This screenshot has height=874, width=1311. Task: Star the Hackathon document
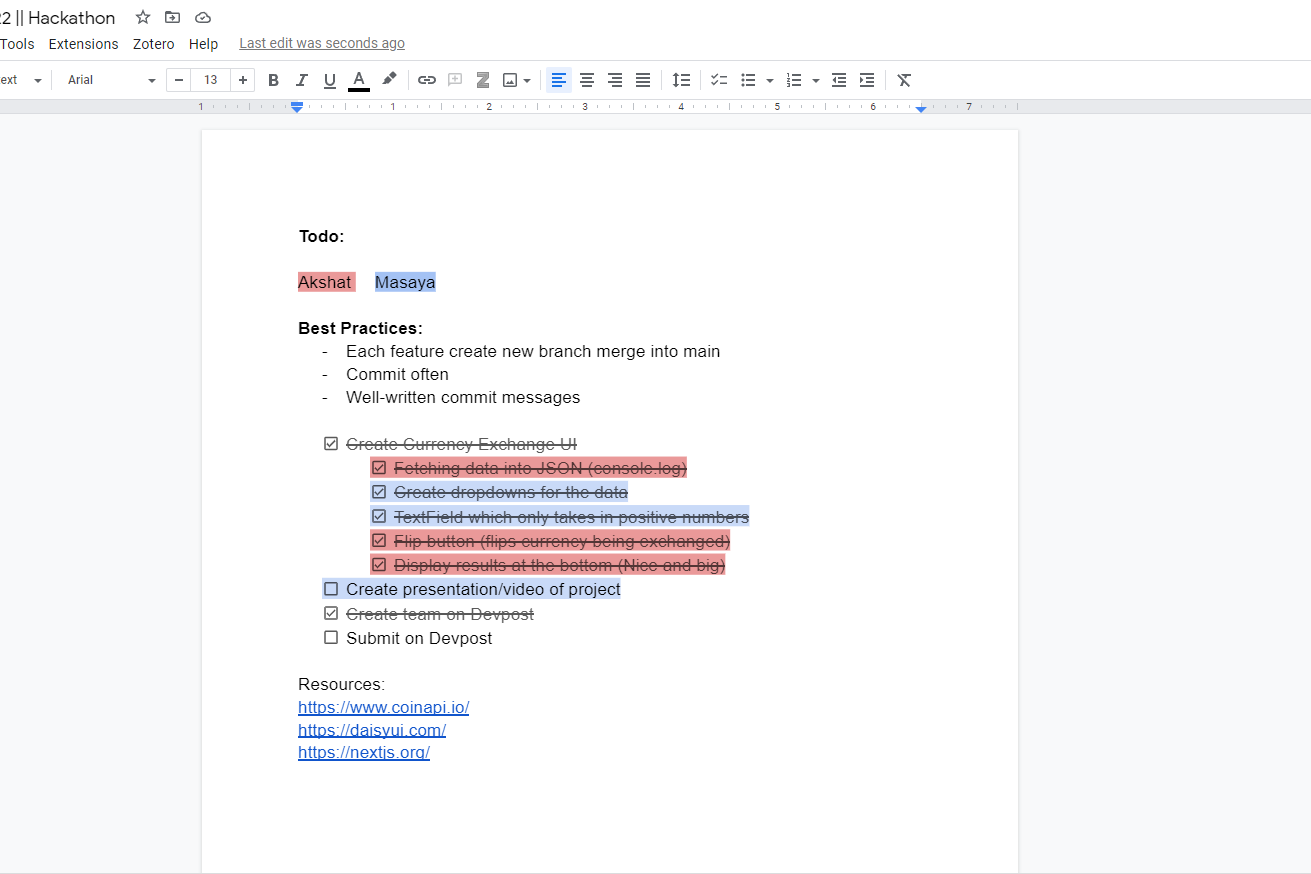pyautogui.click(x=143, y=17)
